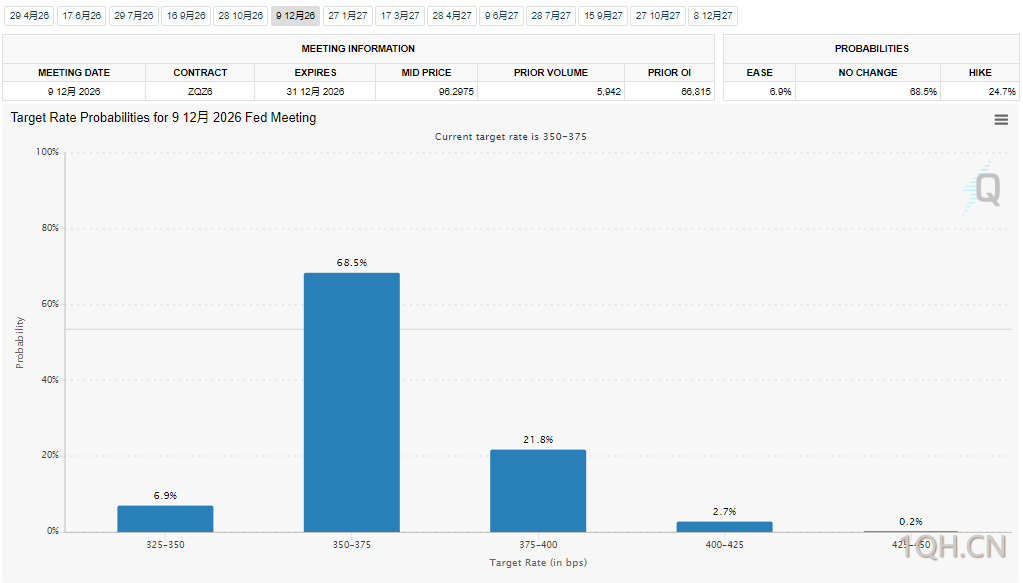Viewport: 1023px width, 583px height.
Task: Click the 400-425 bar showing 2.7%
Action: (x=724, y=526)
